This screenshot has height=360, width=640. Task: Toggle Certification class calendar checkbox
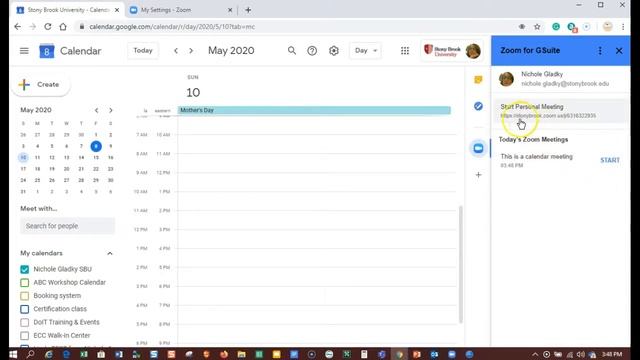24,309
